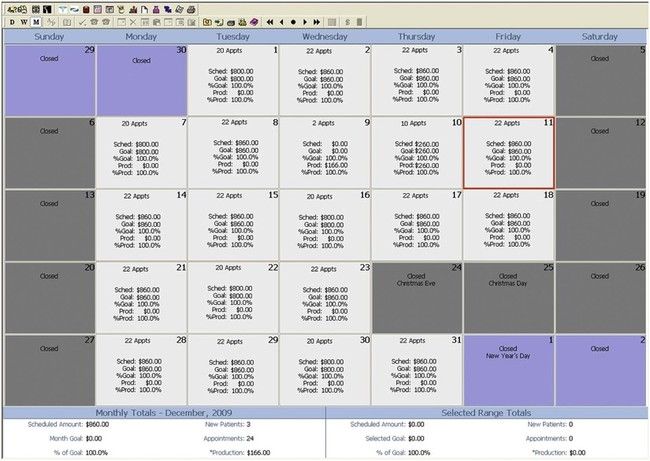Click the double-right fast-forward navigation arrow
Image resolution: width=650 pixels, height=461 pixels.
click(x=315, y=21)
